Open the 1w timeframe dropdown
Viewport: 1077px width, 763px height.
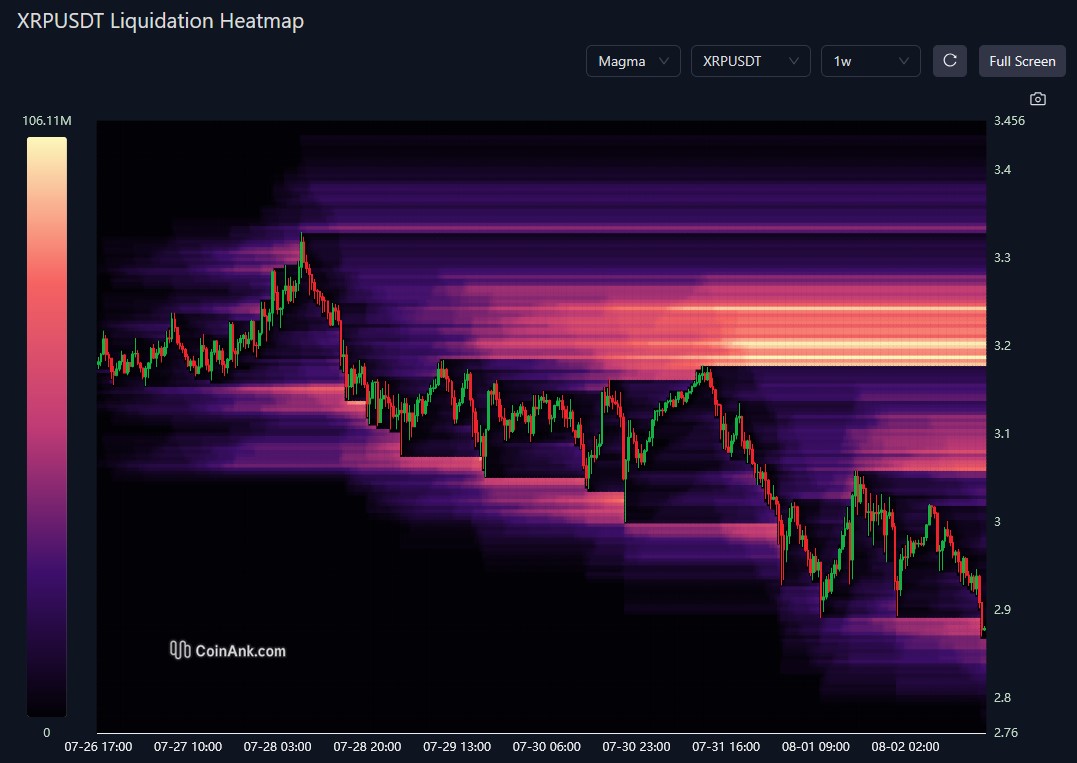[x=871, y=61]
